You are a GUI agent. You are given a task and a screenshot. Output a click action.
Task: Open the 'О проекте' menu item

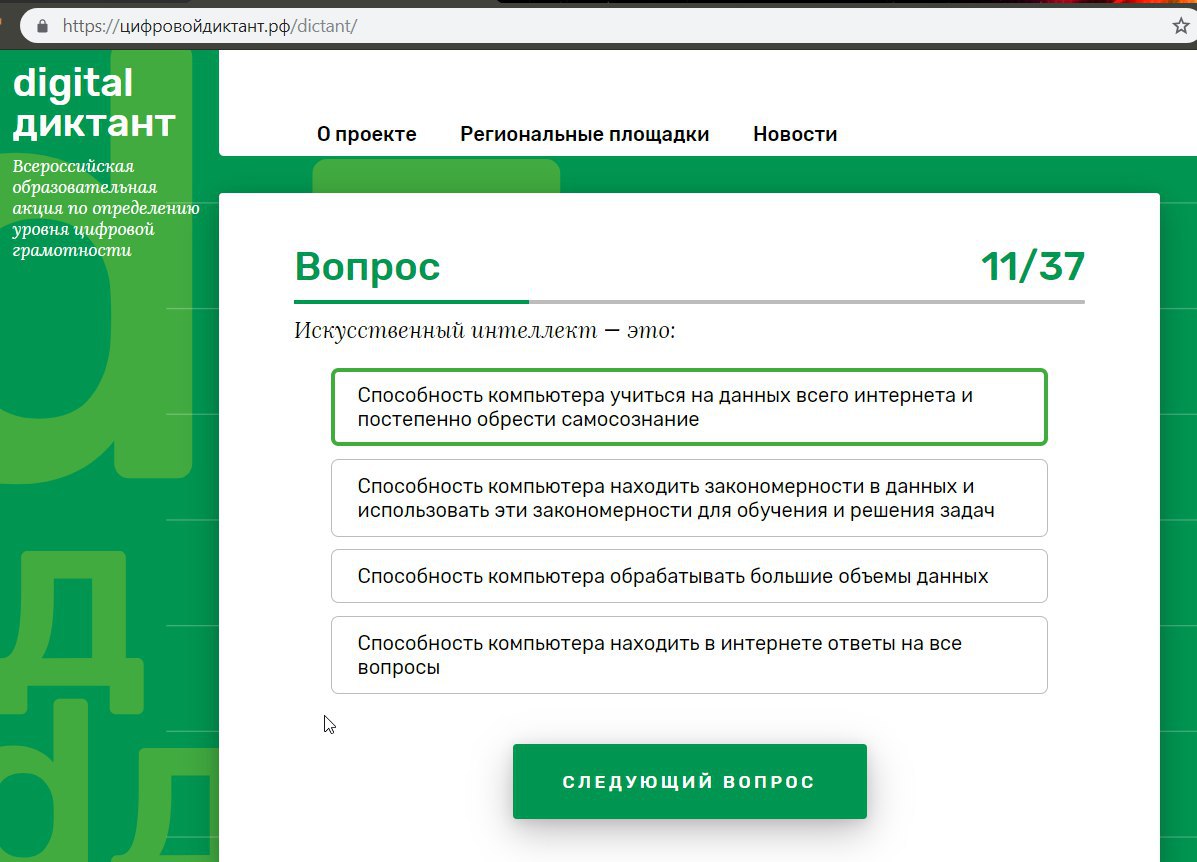pos(366,134)
